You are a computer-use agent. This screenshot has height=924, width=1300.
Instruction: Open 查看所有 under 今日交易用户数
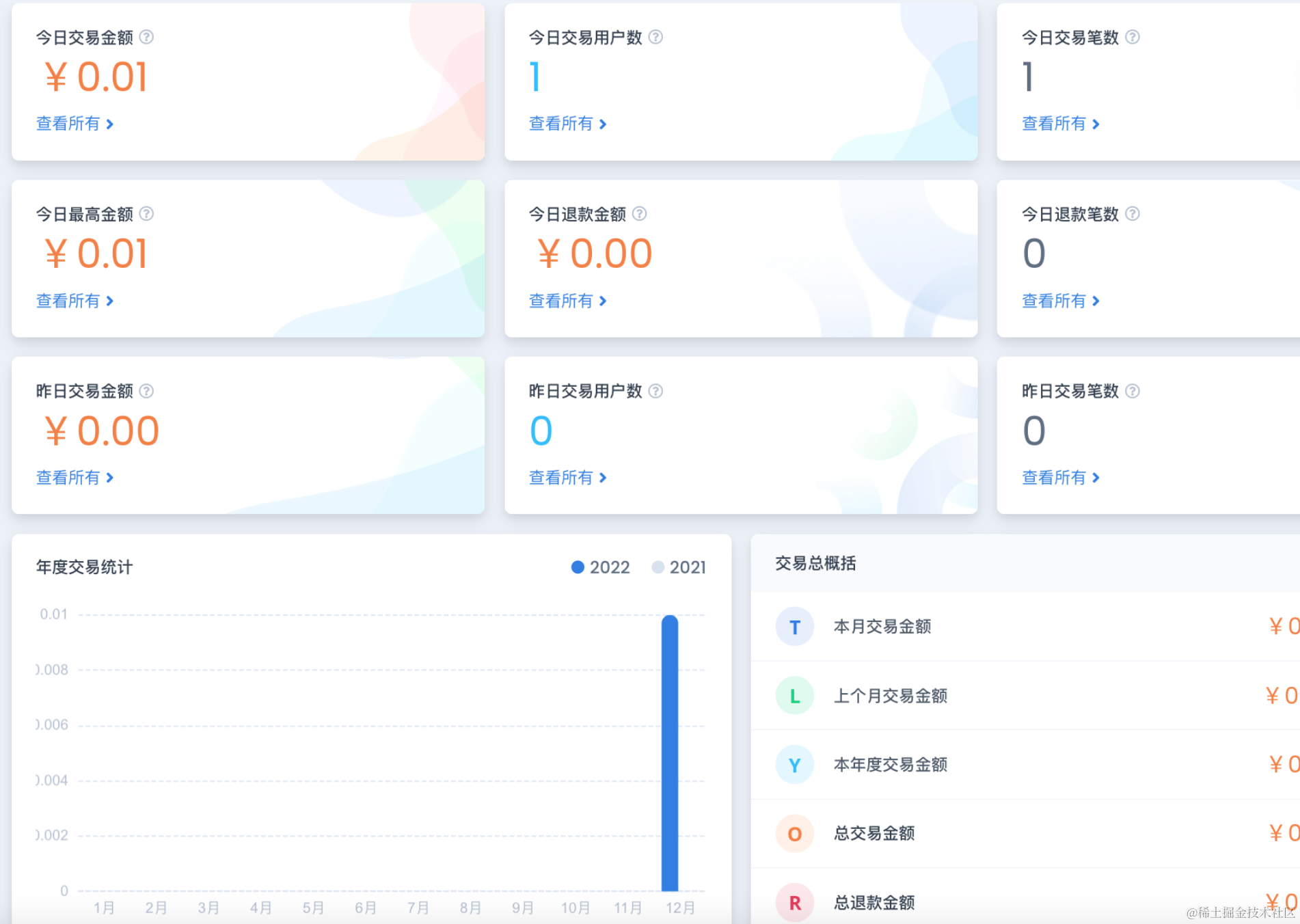pos(567,124)
